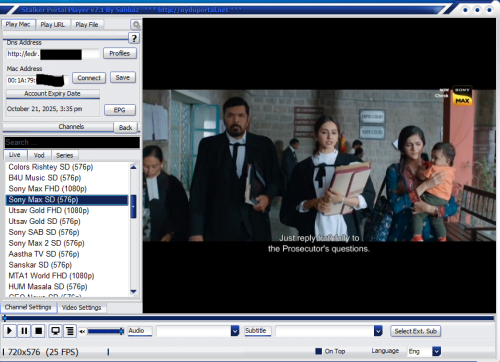Click the magnifier search icon
The height and width of the screenshot is (362, 500).
136,25
